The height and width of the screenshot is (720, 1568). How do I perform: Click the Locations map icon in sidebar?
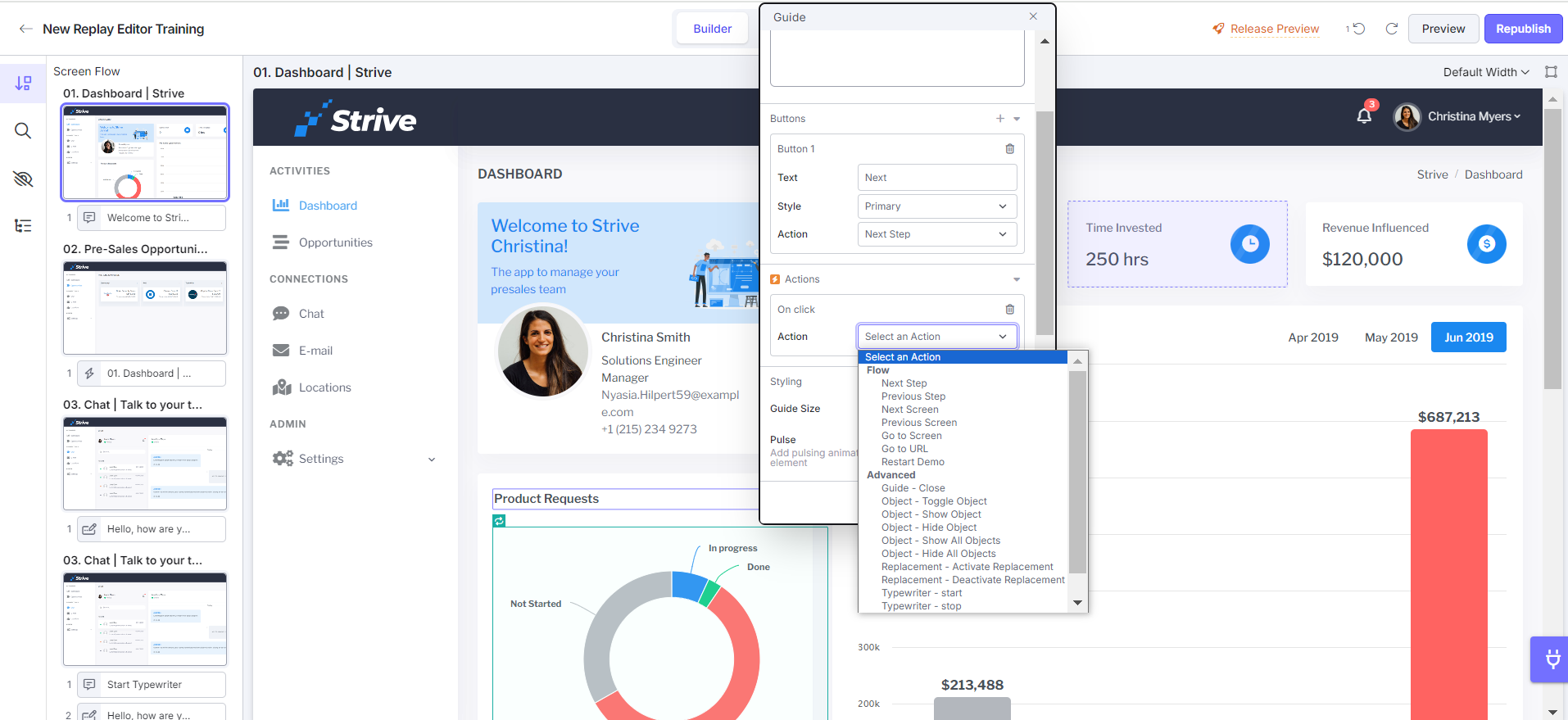[x=281, y=387]
